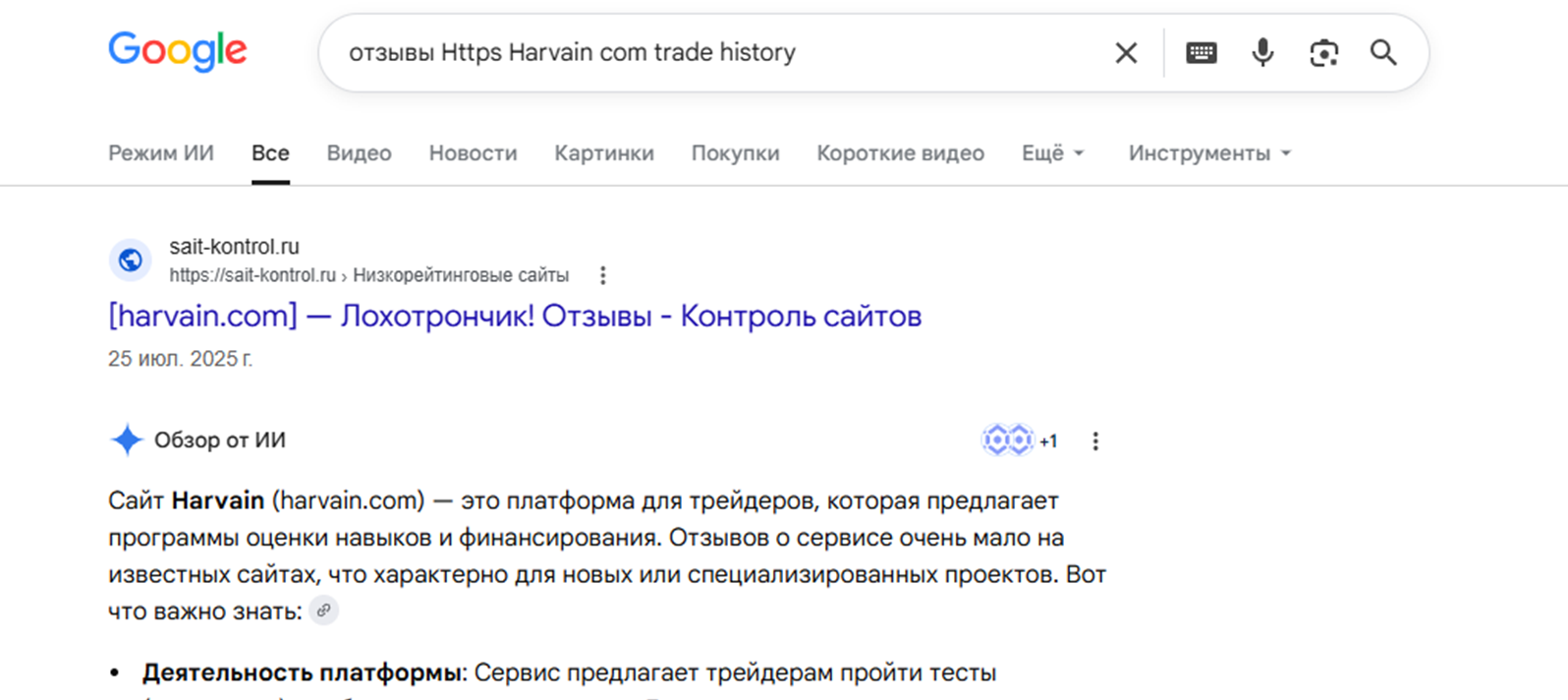Expand the Ещё dropdown
The height and width of the screenshot is (700, 1568).
(1052, 153)
